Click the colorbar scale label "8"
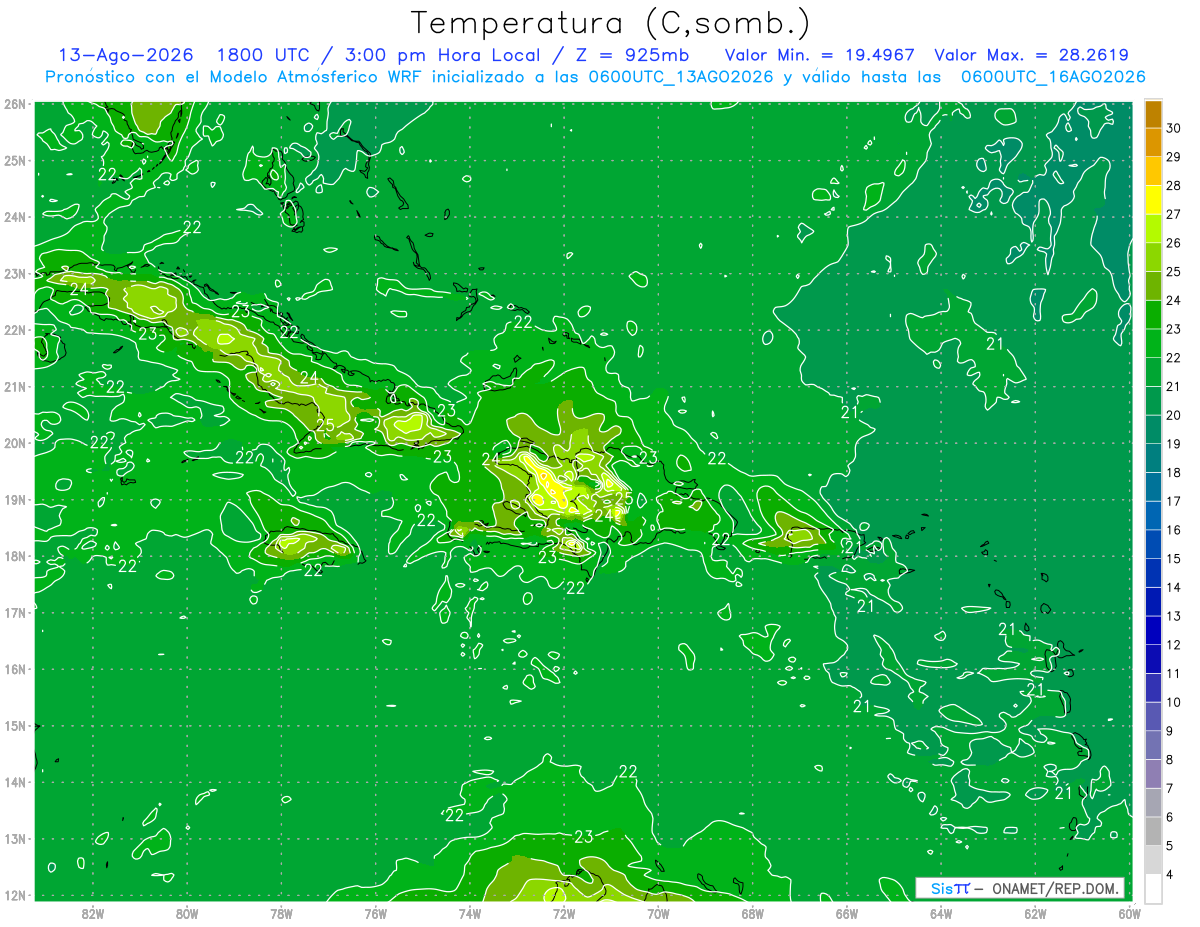1200x927 pixels. [x=1170, y=760]
